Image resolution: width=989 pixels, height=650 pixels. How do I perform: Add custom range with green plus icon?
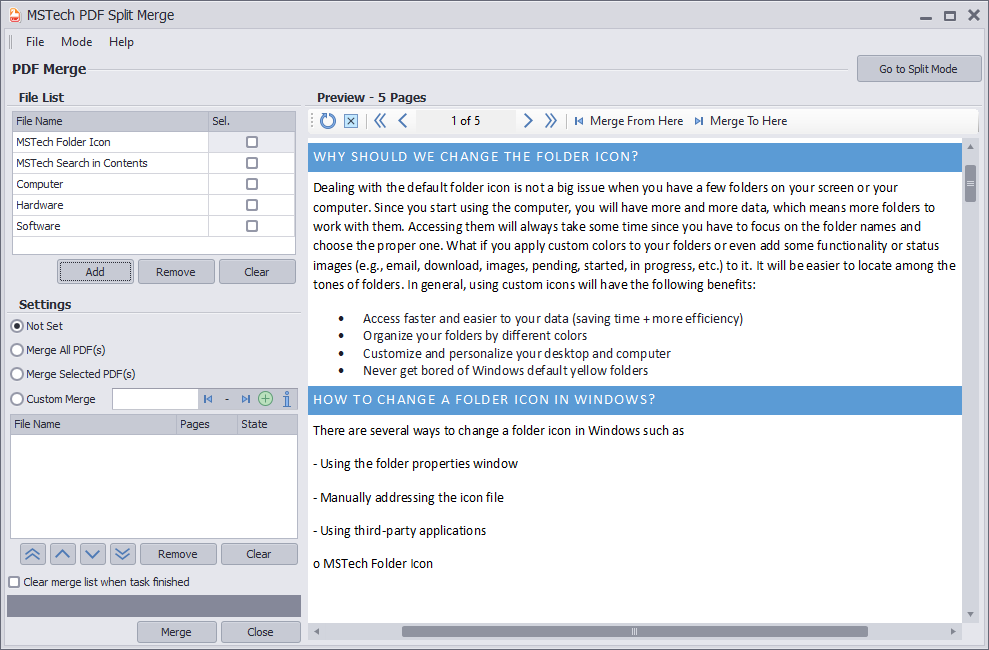pos(266,399)
